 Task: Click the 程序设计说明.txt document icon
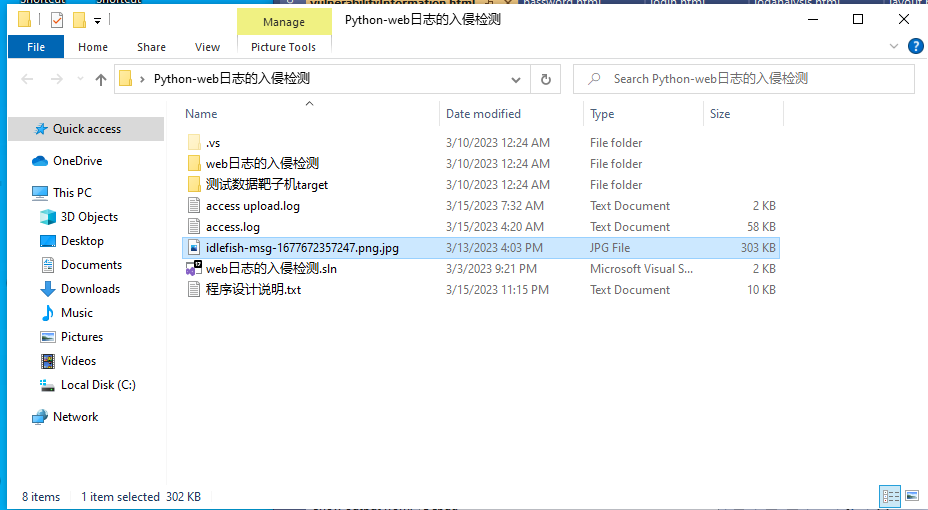[x=194, y=290]
